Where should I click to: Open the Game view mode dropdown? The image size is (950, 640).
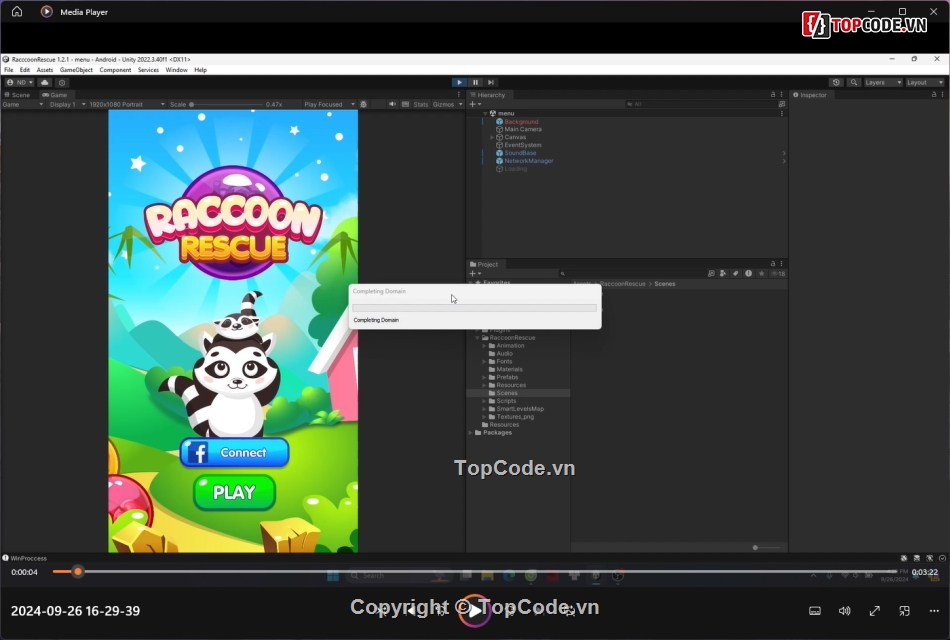click(23, 104)
